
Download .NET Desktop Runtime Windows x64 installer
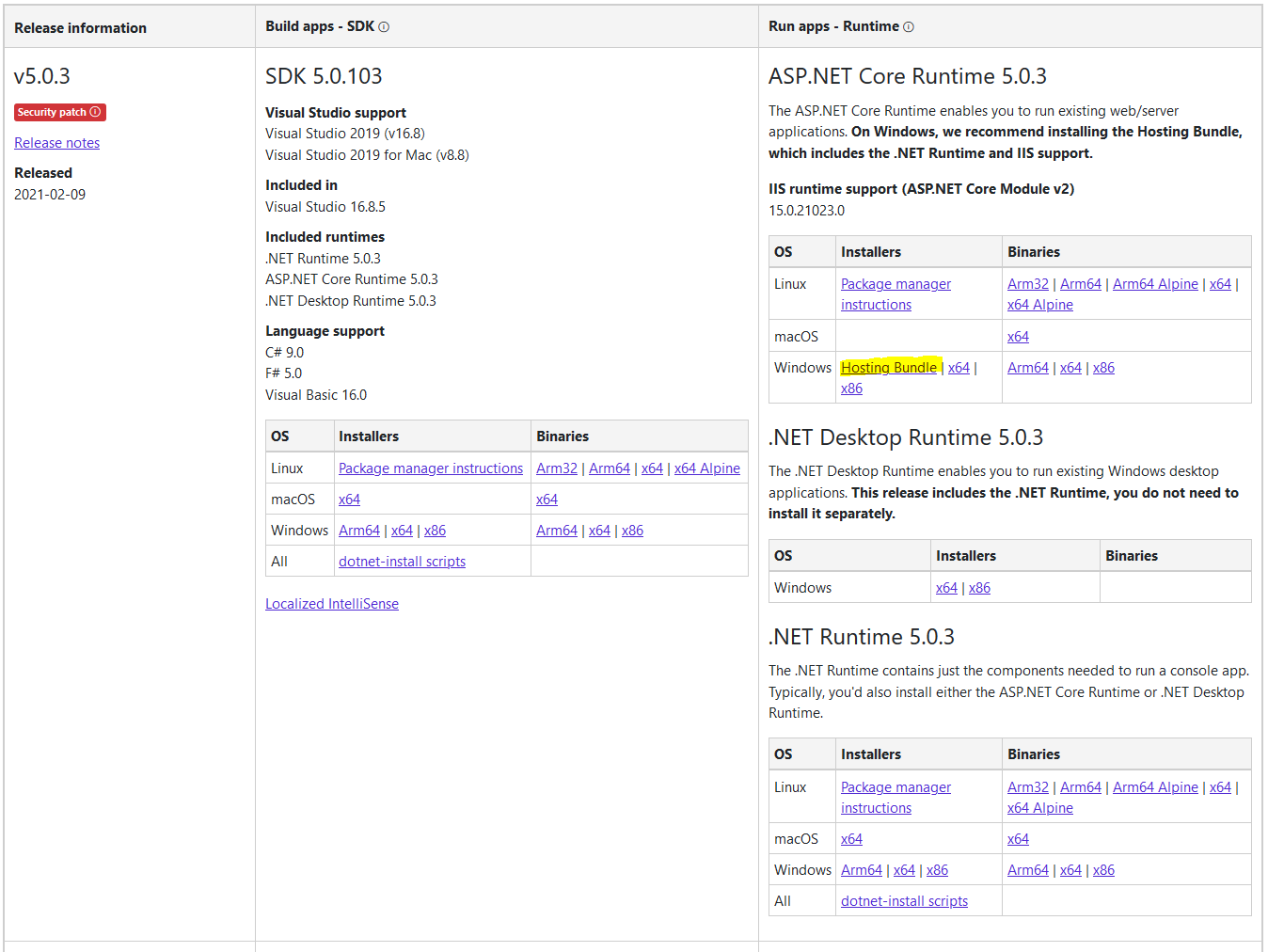[x=946, y=588]
